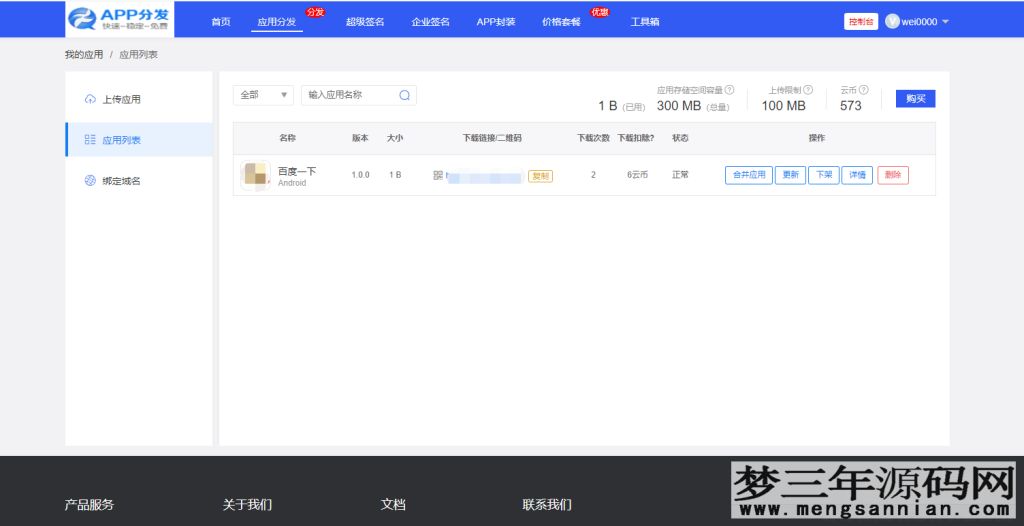Go to 超级签名 page
Screen dimensions: 1024x526
coord(365,22)
